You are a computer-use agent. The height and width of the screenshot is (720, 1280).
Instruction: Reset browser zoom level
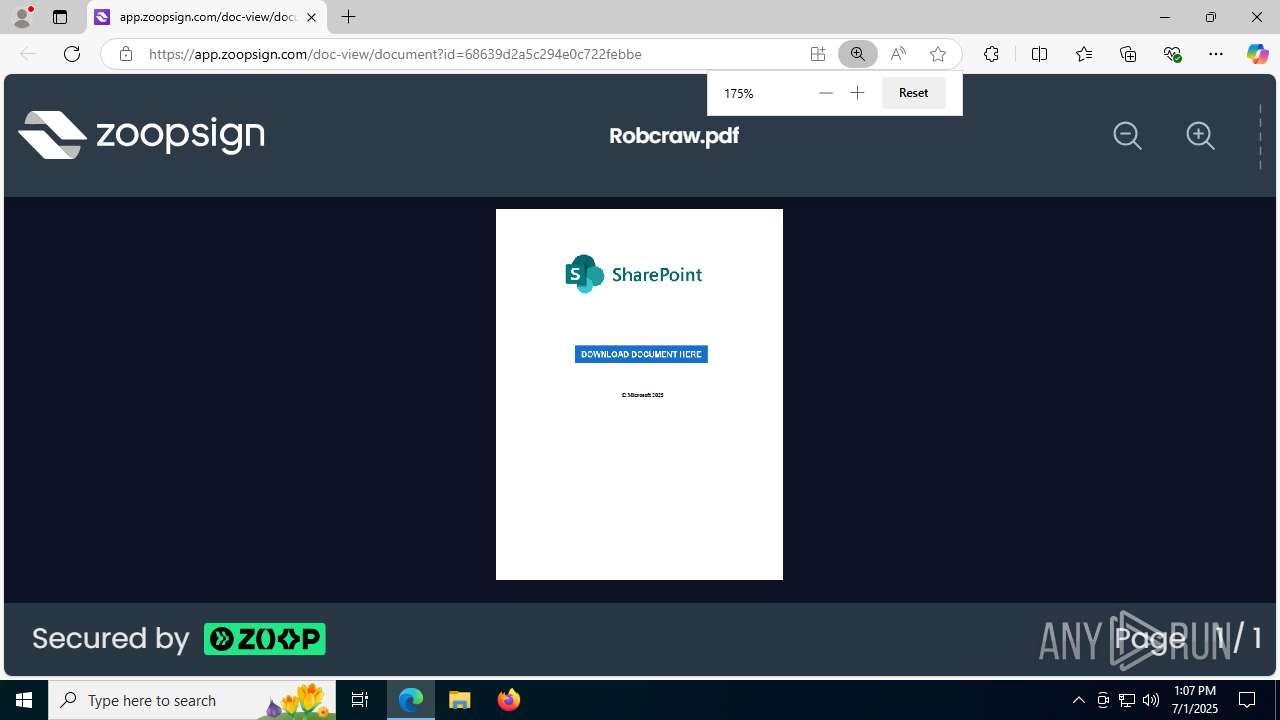(x=913, y=93)
